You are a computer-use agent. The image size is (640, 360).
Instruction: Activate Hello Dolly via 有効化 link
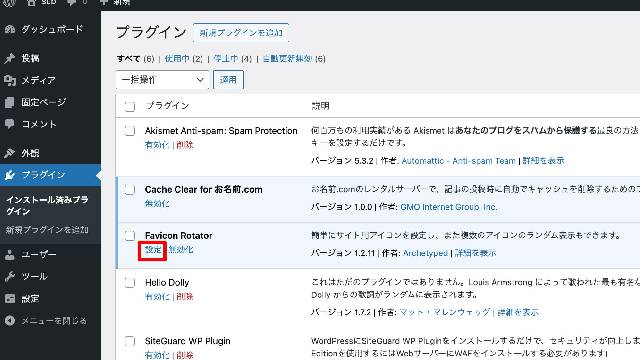pos(157,297)
